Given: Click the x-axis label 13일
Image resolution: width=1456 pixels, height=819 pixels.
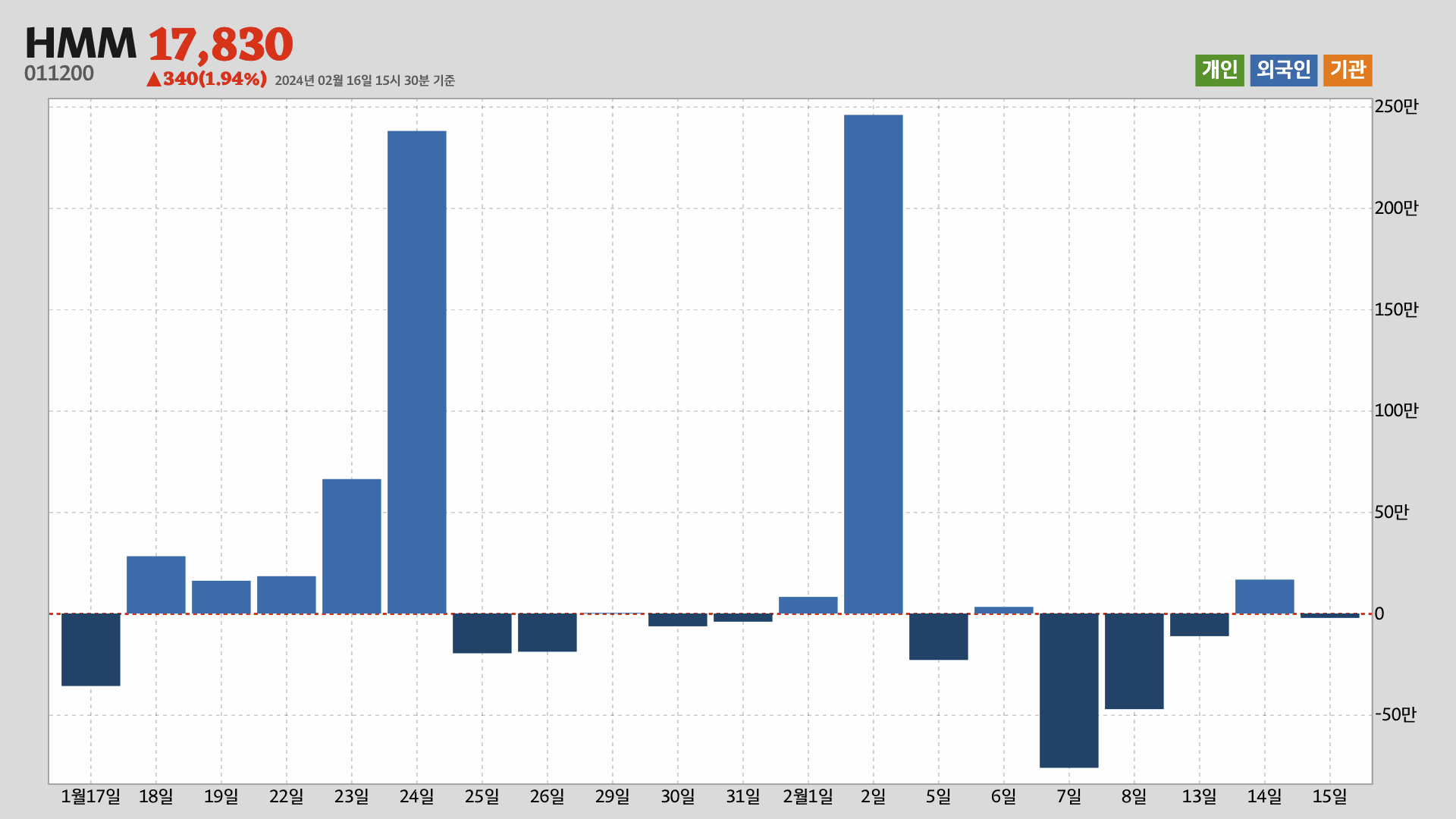Looking at the screenshot, I should [x=1200, y=797].
